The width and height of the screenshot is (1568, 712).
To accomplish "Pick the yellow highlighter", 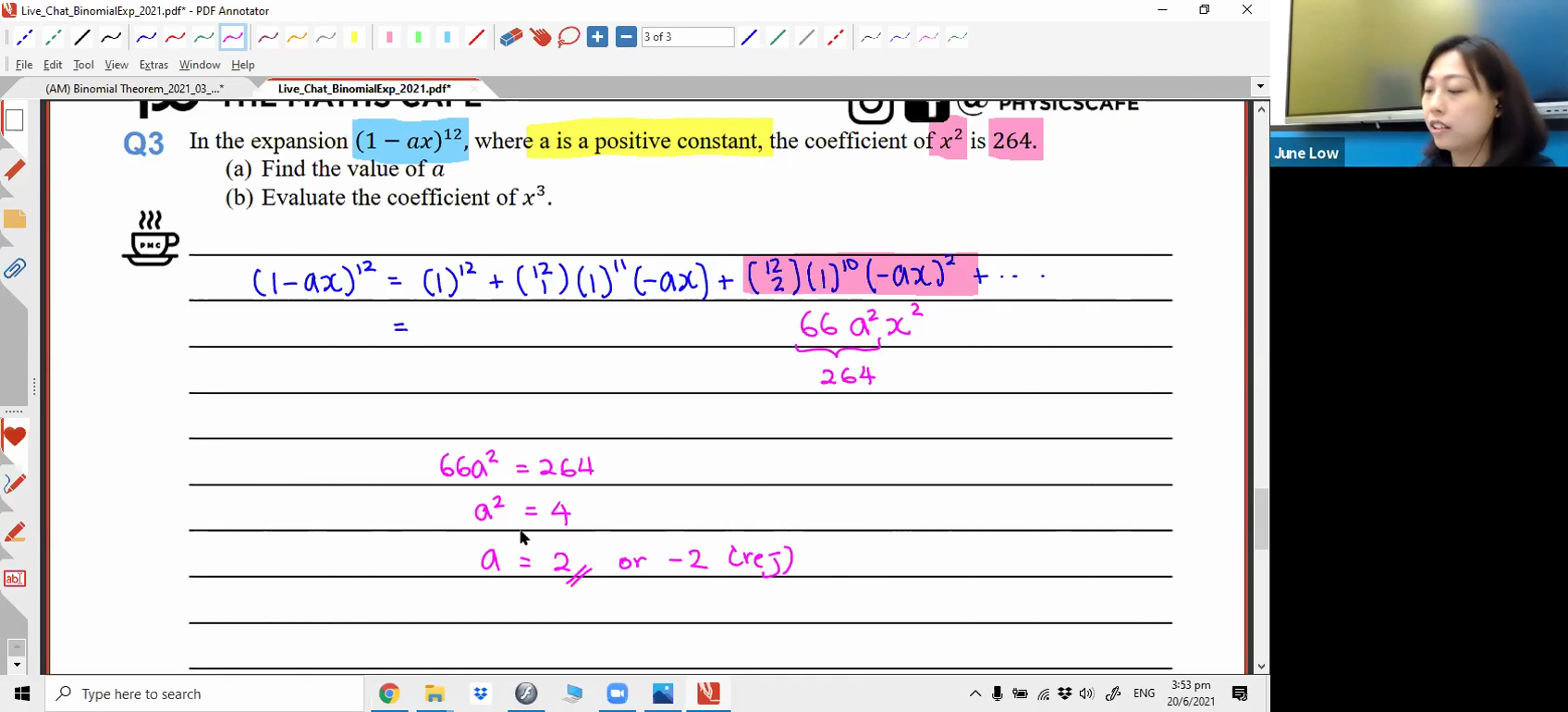I will point(354,38).
